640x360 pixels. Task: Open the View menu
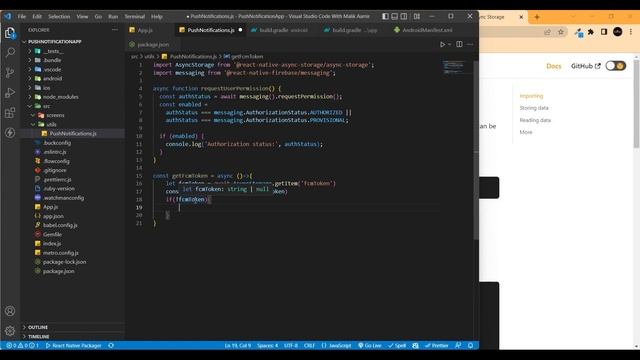82,17
